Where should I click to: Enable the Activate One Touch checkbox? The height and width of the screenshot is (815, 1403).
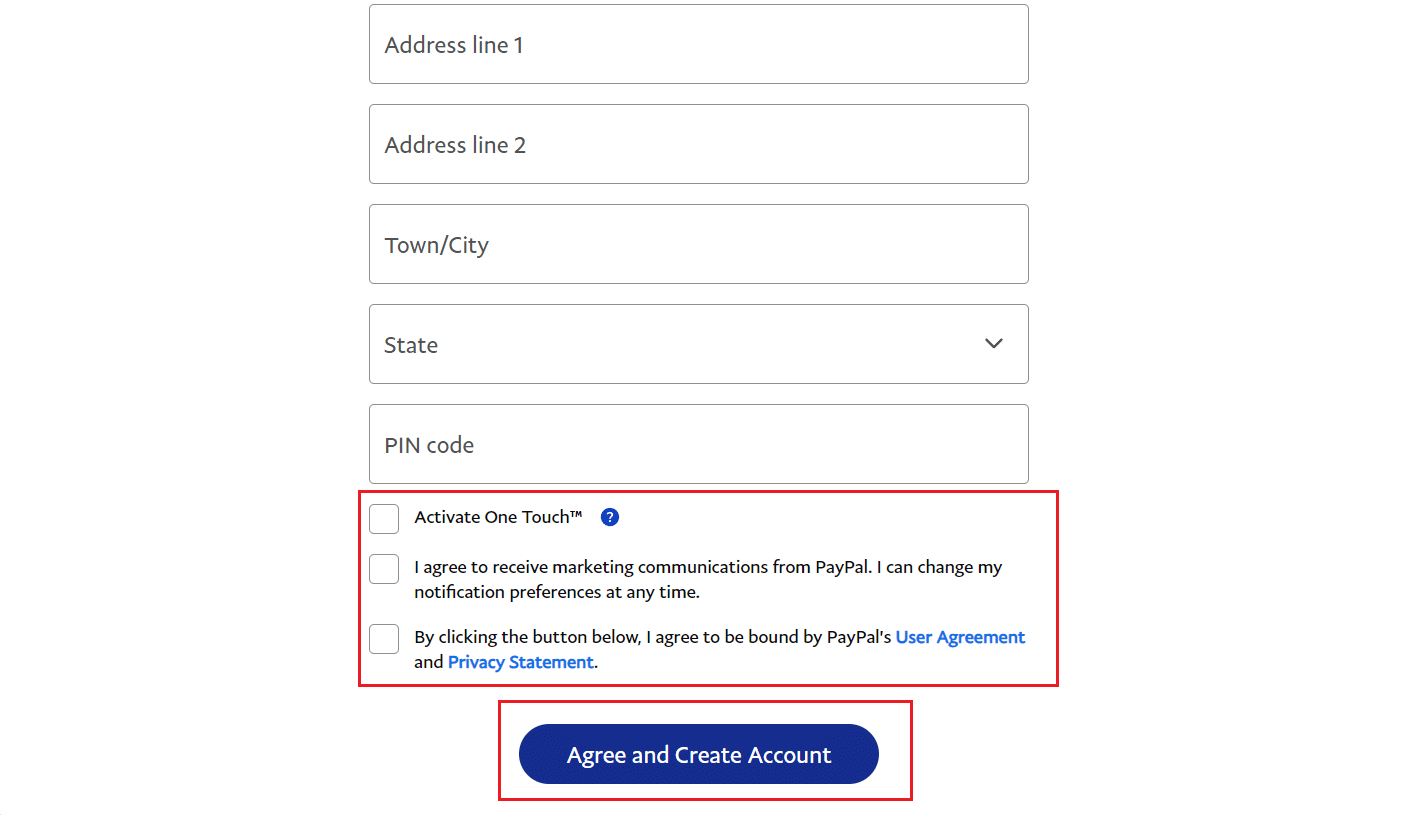(384, 518)
